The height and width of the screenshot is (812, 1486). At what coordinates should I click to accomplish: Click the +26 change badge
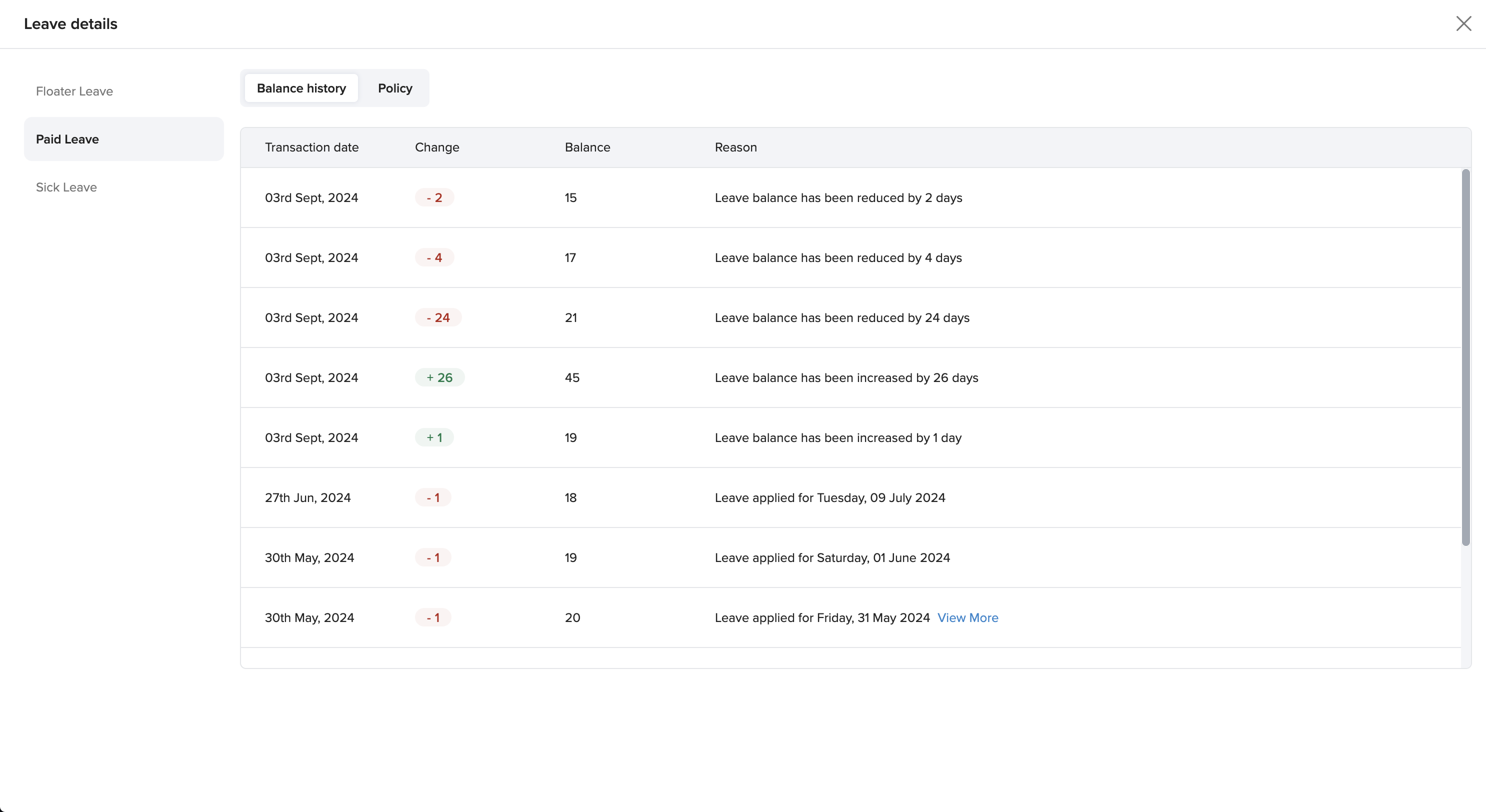coord(439,377)
